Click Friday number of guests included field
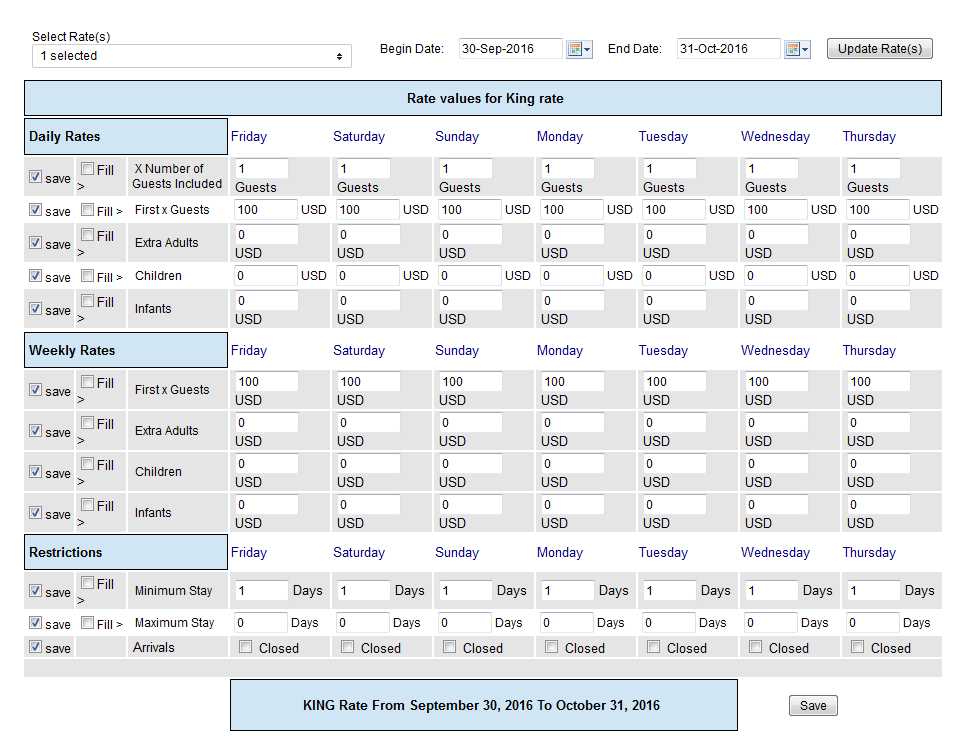This screenshot has height=736, width=972. 262,169
